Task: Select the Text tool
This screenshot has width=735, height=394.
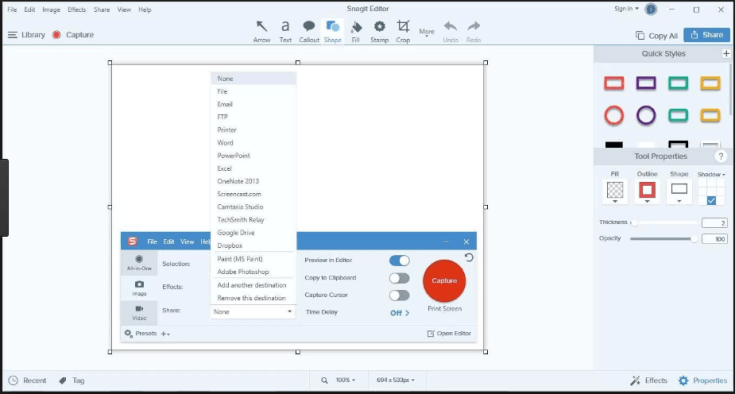Action: click(x=285, y=31)
